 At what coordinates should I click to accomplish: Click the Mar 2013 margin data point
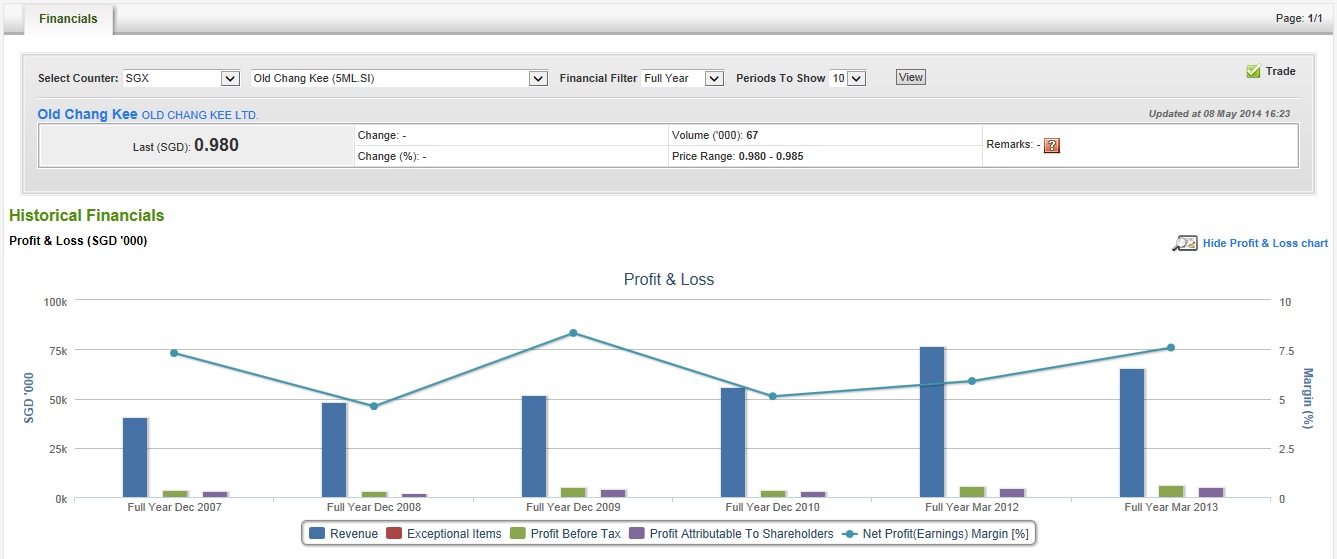click(1170, 348)
